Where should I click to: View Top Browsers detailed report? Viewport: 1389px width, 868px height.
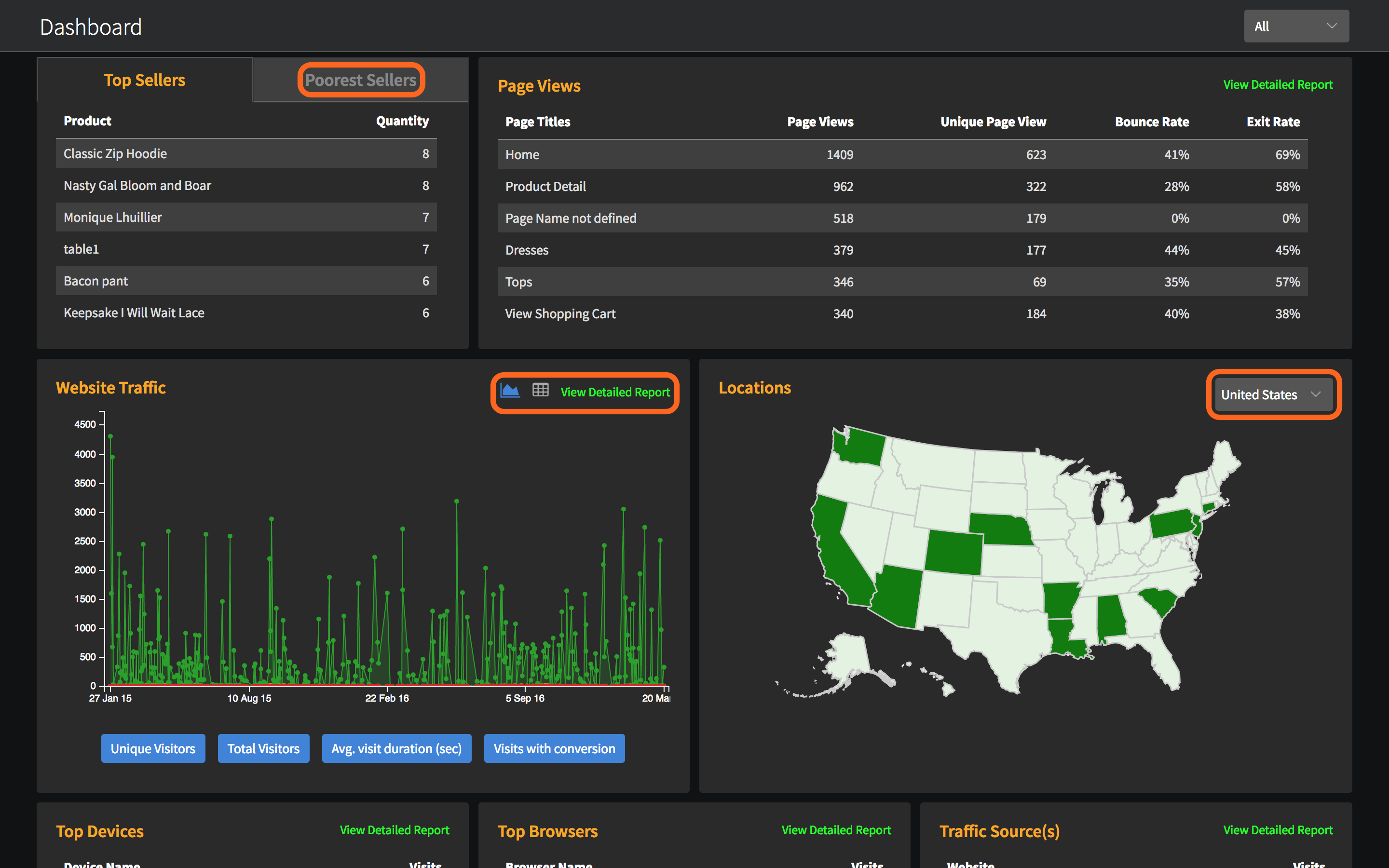tap(836, 829)
